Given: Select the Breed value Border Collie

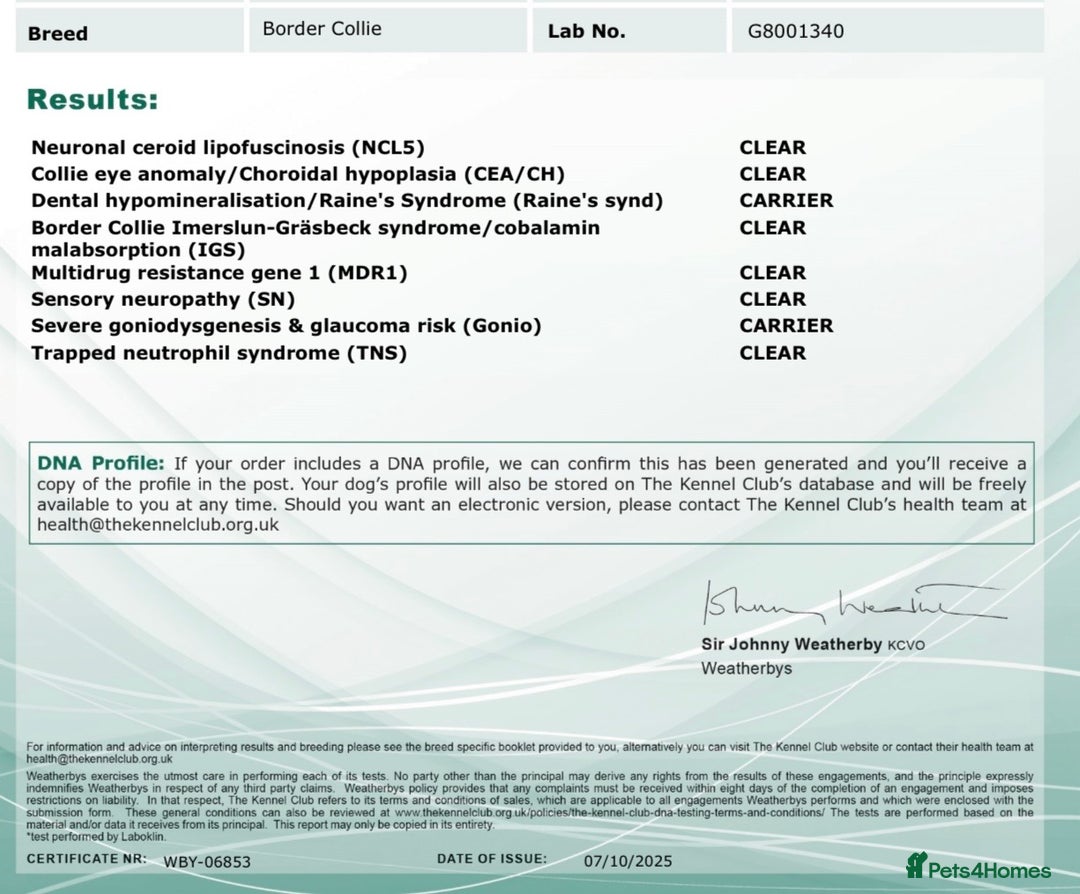Looking at the screenshot, I should click(321, 29).
